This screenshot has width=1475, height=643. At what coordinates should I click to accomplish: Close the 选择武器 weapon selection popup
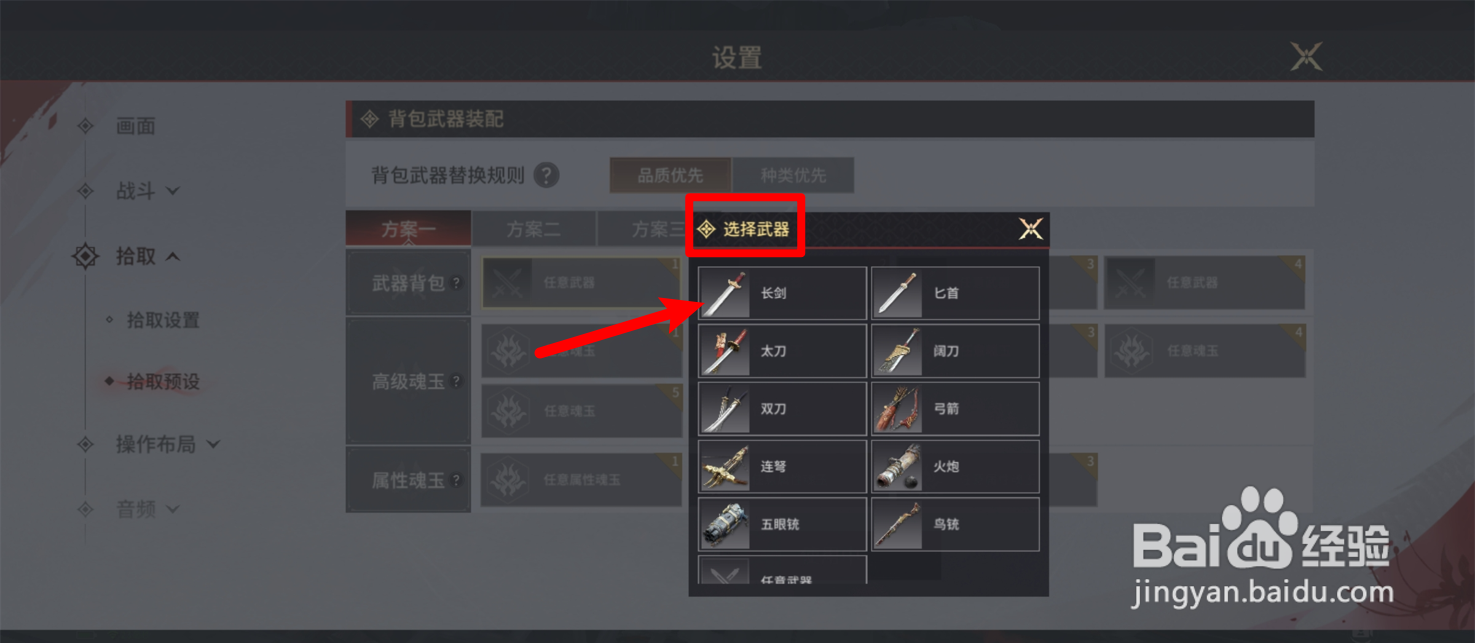[x=1031, y=229]
